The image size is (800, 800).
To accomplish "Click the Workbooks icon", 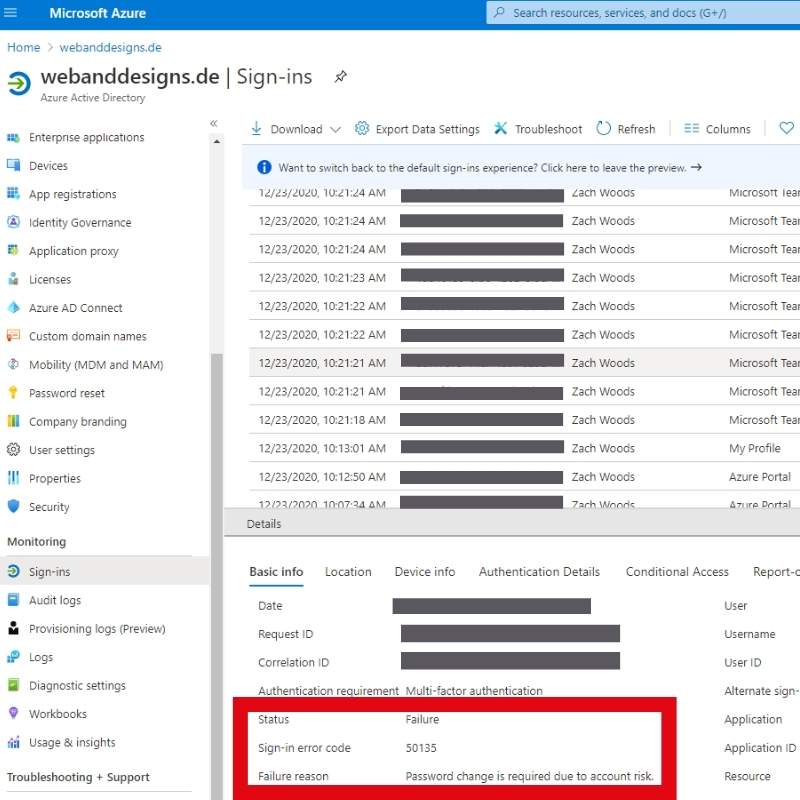I will point(13,714).
